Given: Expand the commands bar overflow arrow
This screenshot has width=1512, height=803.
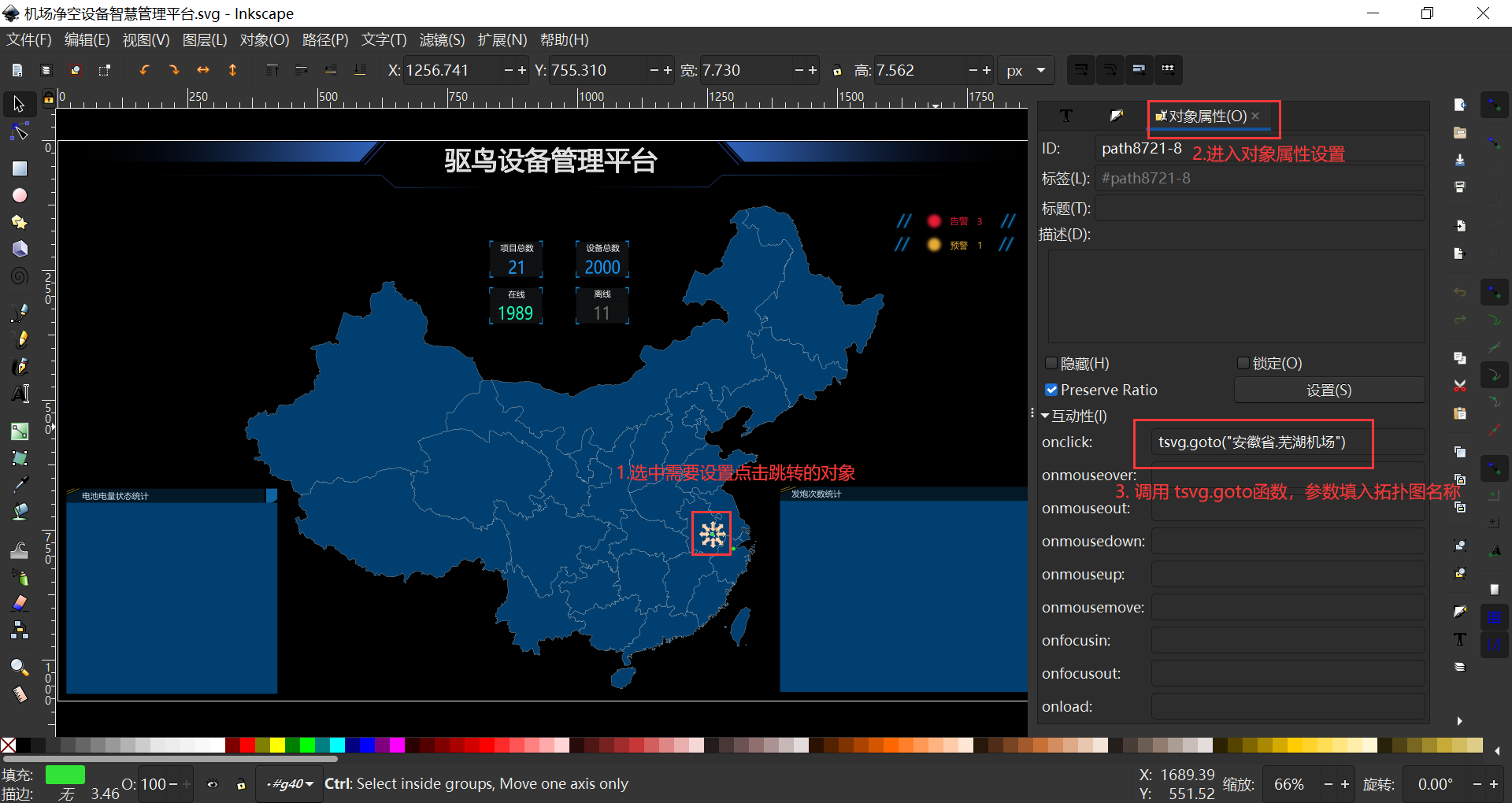Looking at the screenshot, I should pyautogui.click(x=1459, y=721).
